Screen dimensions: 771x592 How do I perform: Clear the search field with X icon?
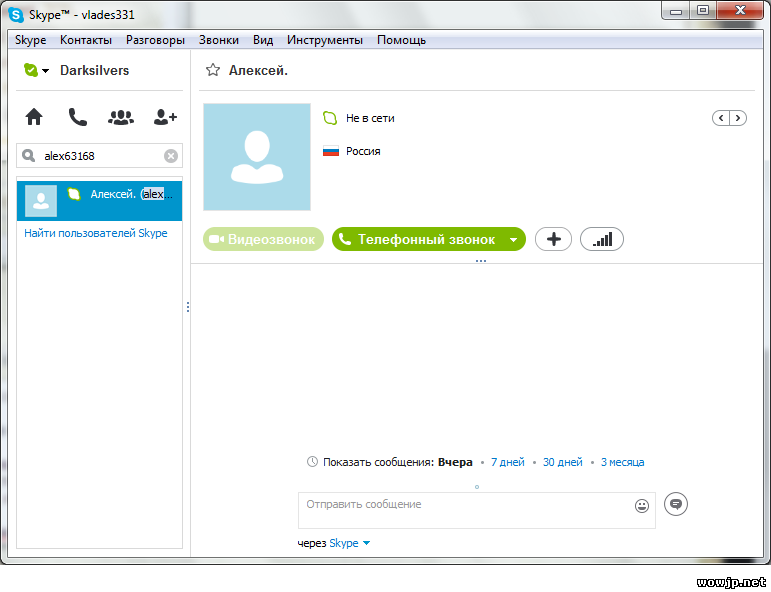(171, 156)
